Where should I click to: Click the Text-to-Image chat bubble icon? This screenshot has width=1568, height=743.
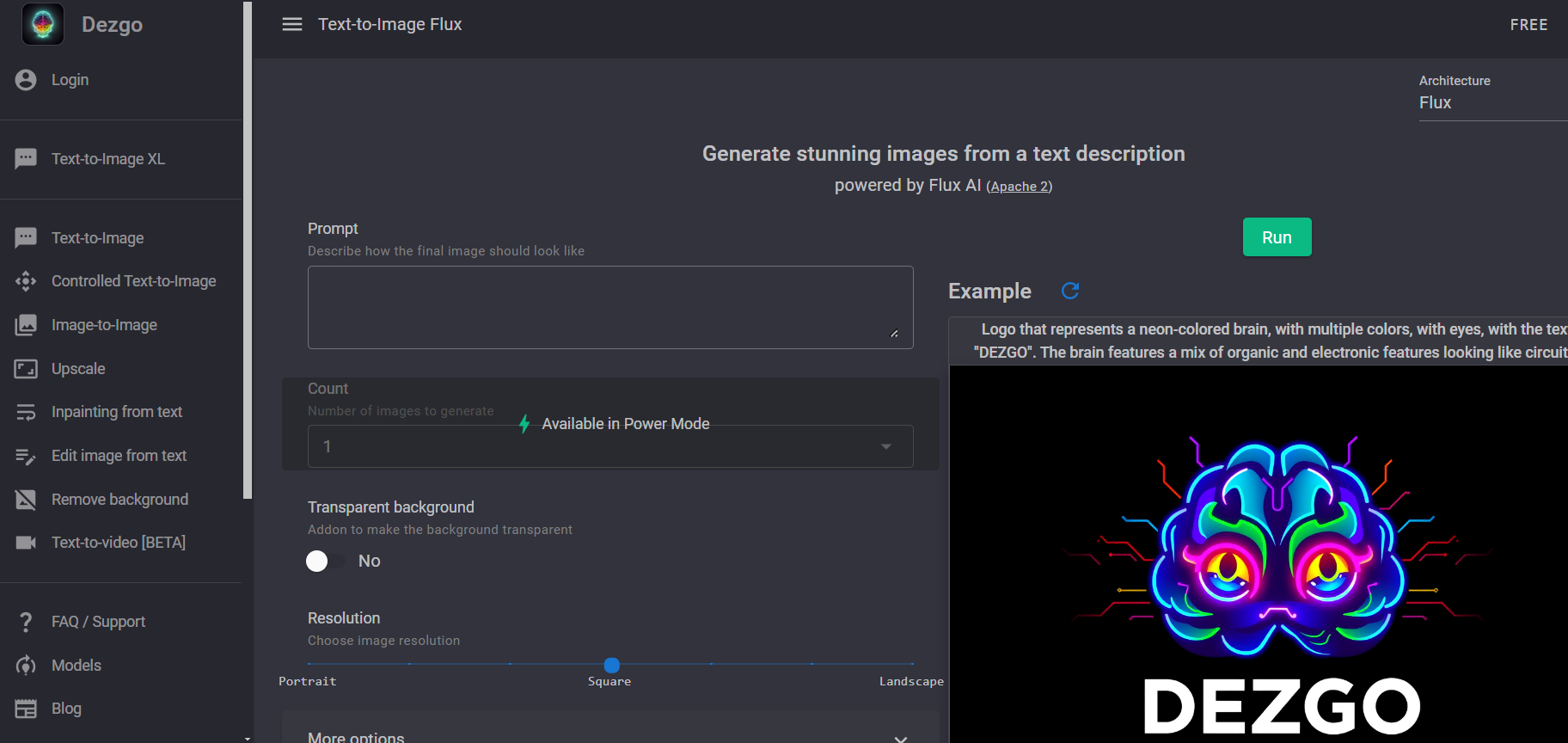pyautogui.click(x=26, y=238)
